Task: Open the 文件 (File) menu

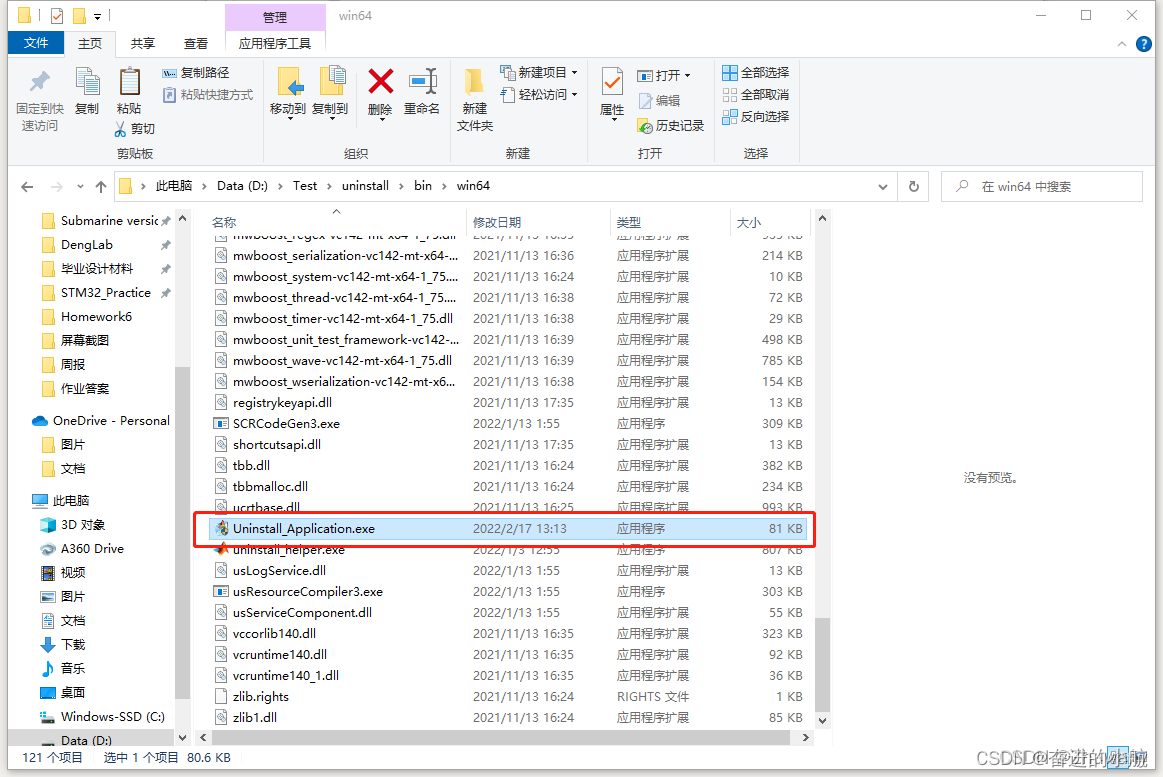Action: coord(35,43)
